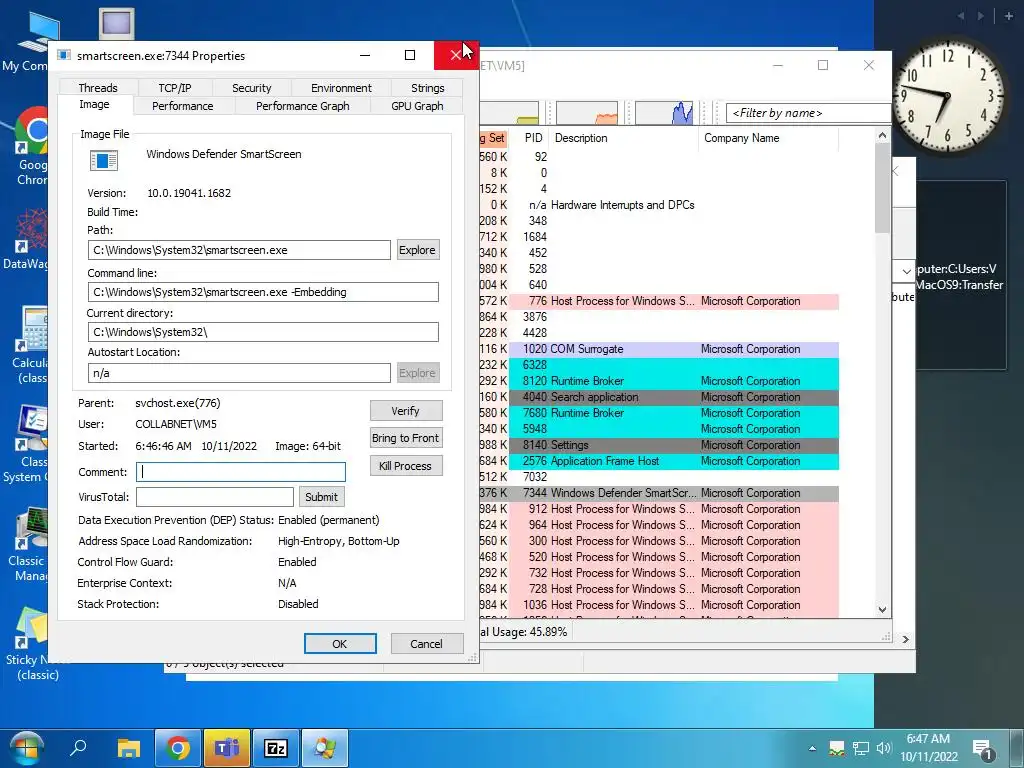Switch to Process Explorer taskbar icon

coord(325,748)
